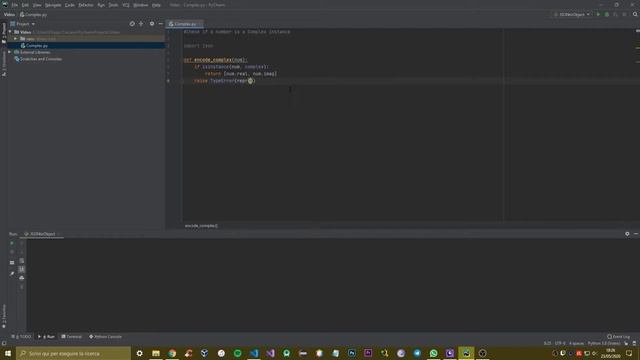The width and height of the screenshot is (640, 360).
Task: Open the Python Console tool window
Action: (x=105, y=337)
